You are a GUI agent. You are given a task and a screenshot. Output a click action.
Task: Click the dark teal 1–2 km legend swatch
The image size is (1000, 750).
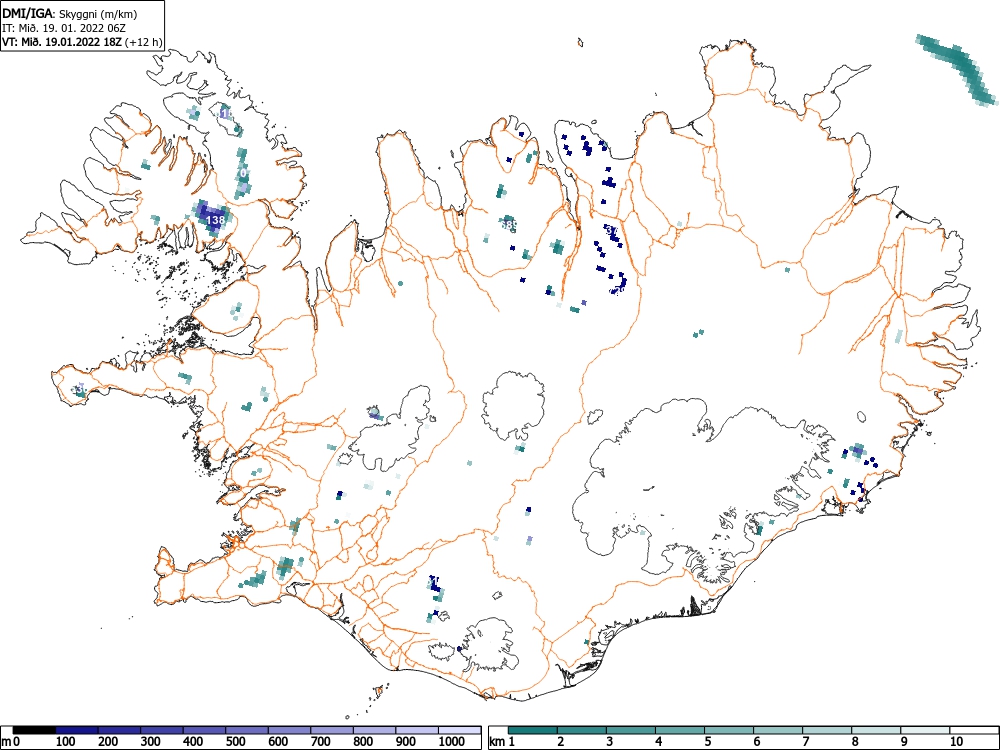(x=533, y=730)
